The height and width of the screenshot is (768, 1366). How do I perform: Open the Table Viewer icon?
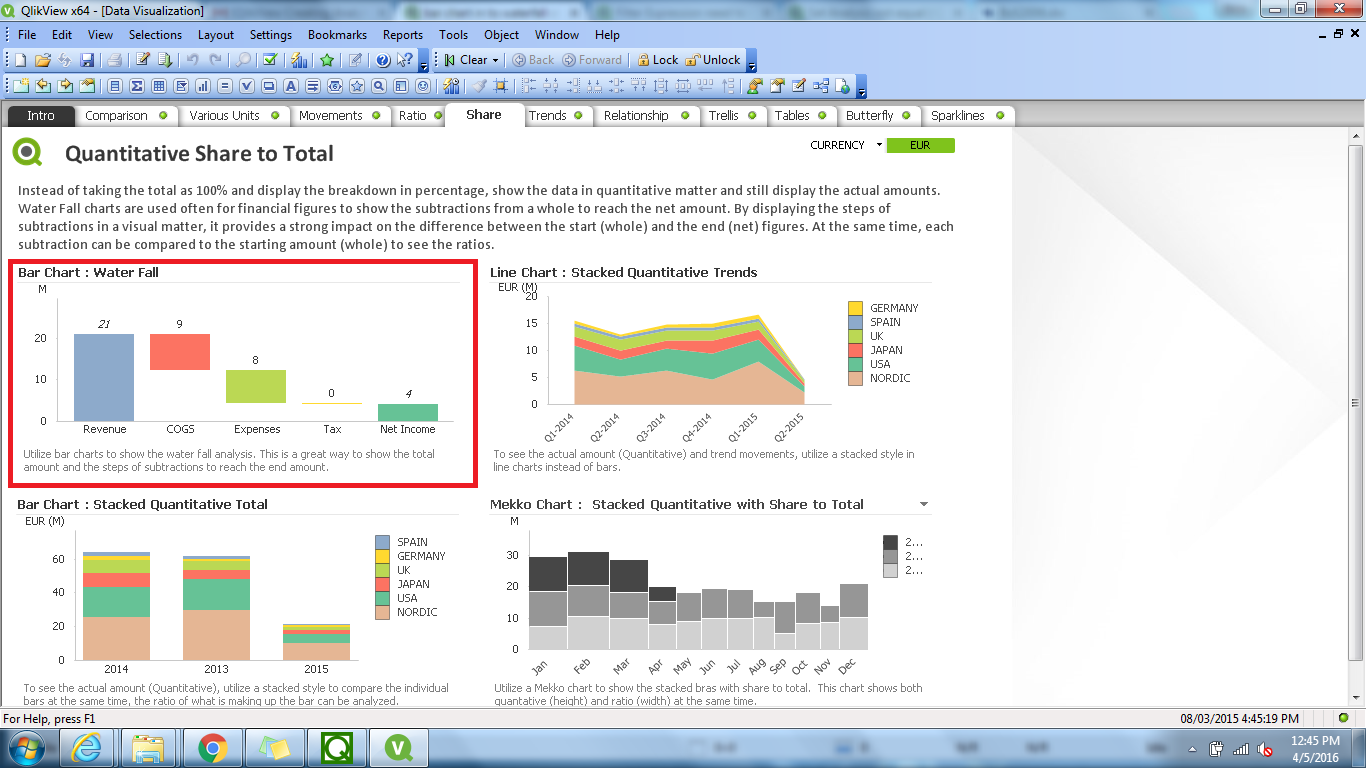click(x=821, y=86)
